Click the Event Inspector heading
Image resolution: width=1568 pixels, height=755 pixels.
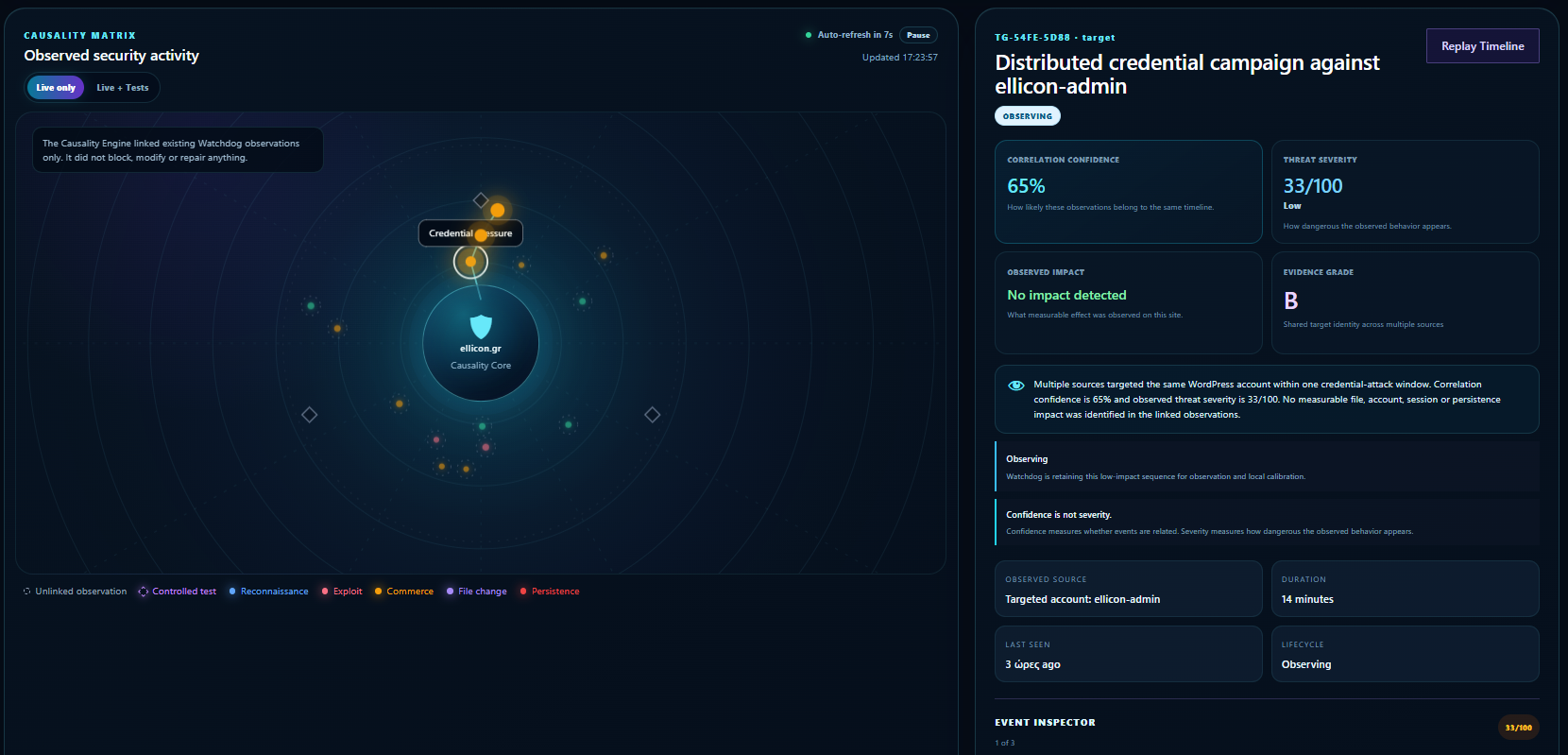(1045, 722)
